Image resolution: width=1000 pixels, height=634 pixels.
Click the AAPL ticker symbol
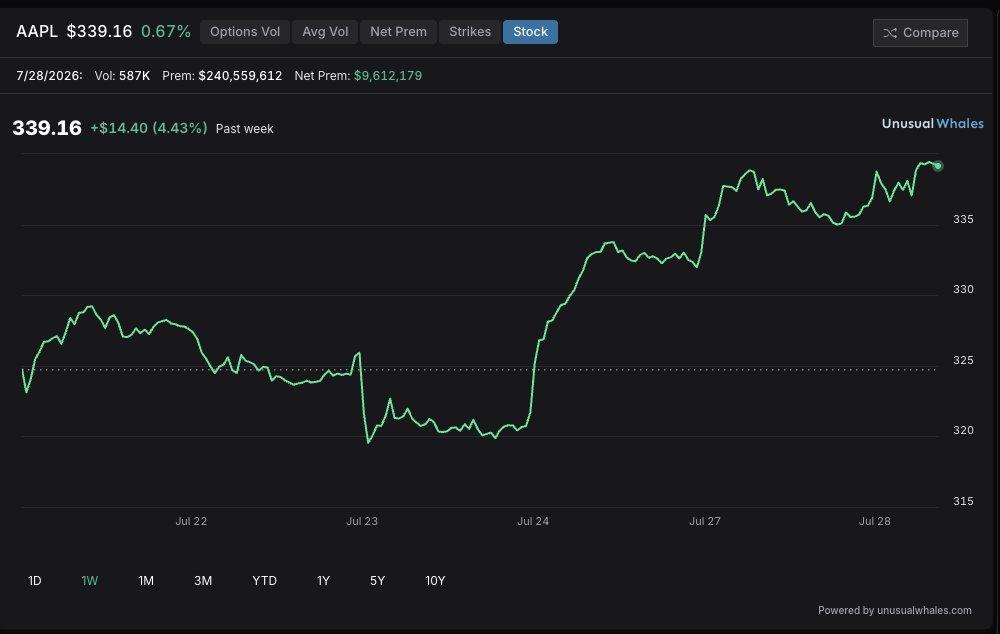[37, 31]
